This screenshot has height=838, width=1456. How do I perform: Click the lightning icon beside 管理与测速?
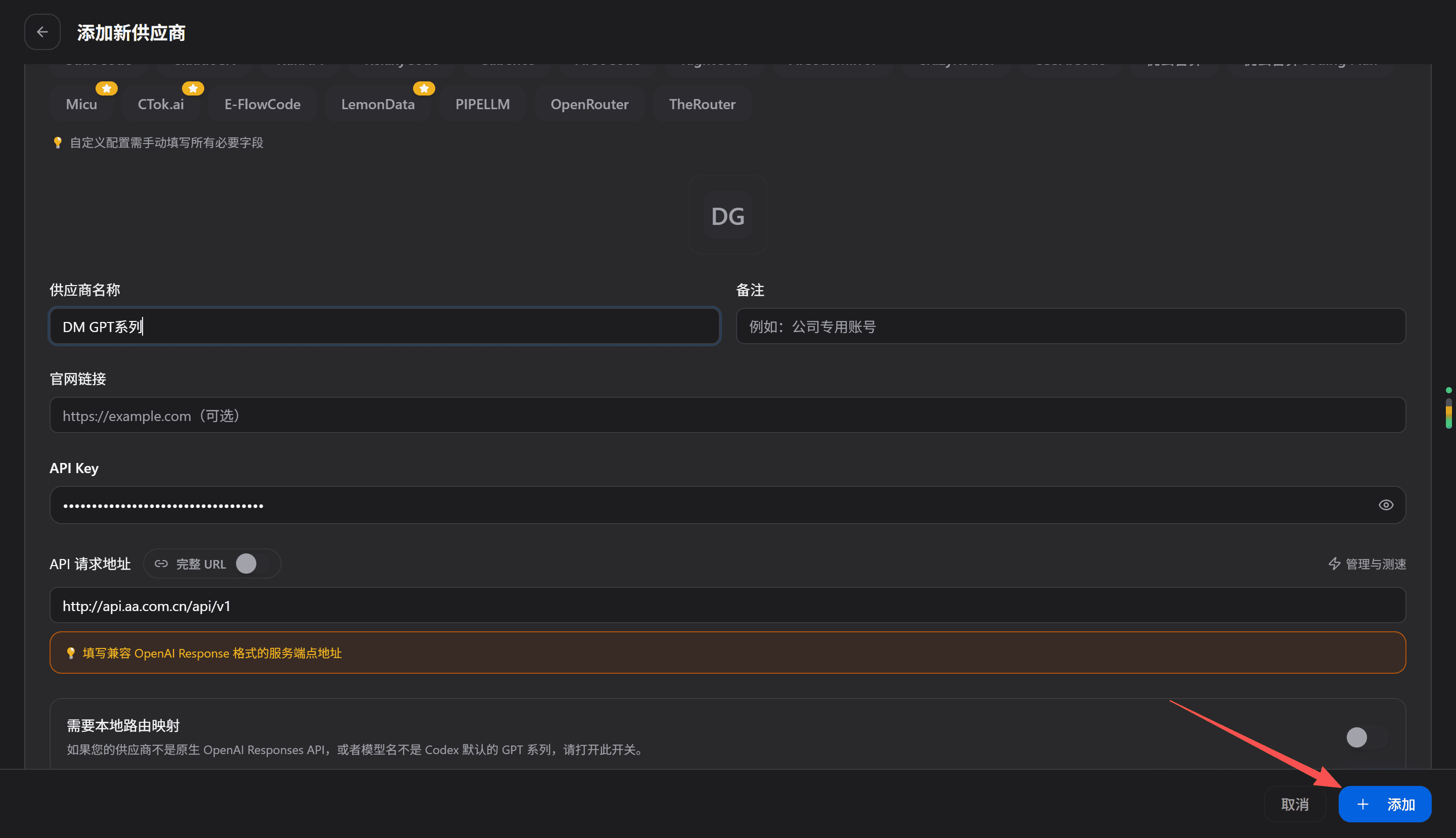[1335, 564]
